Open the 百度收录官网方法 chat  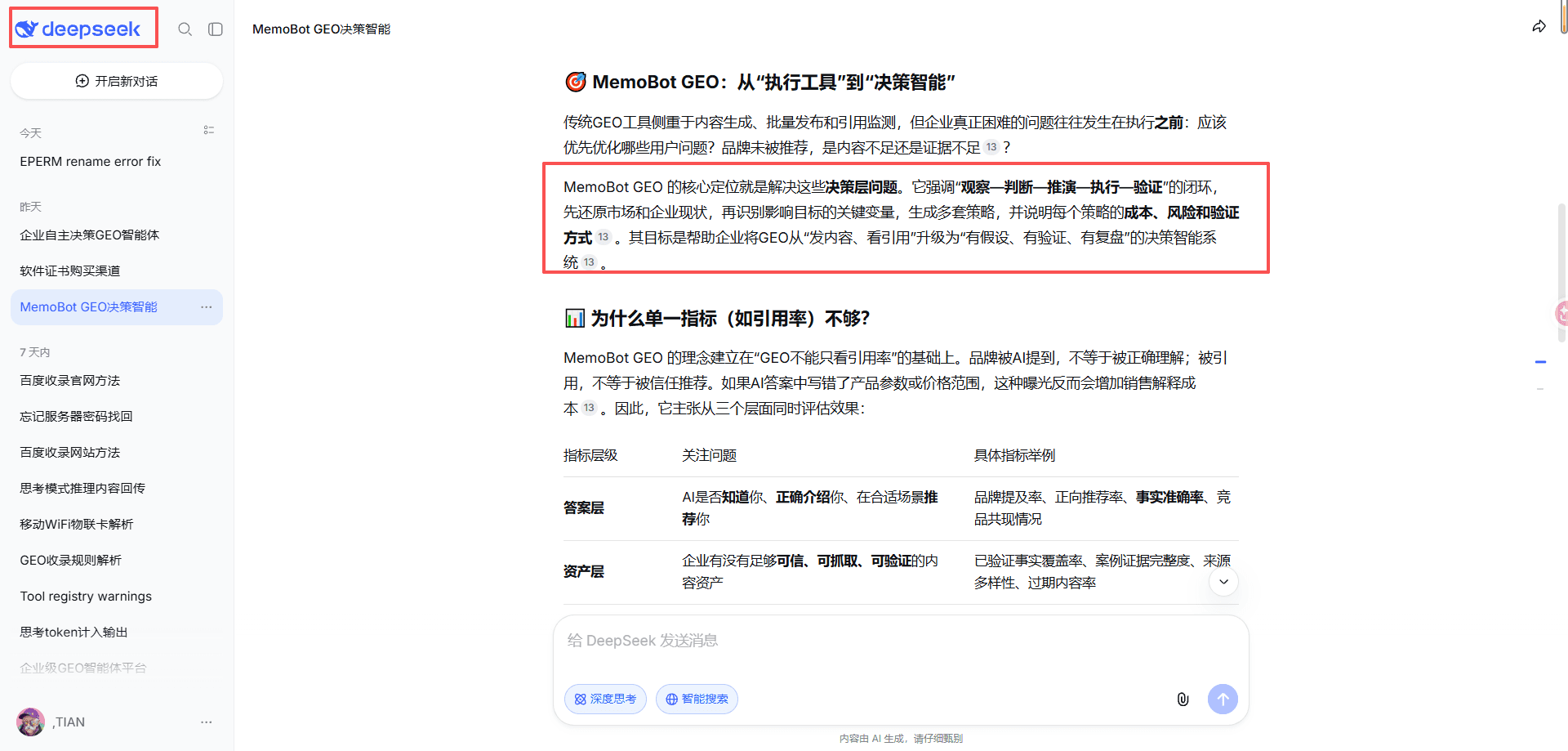coord(117,381)
